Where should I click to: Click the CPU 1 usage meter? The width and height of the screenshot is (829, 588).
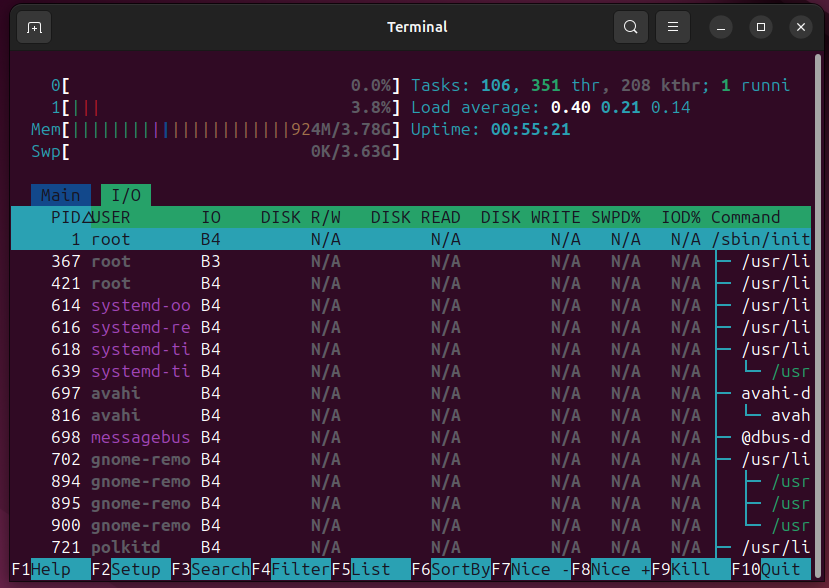coord(226,107)
